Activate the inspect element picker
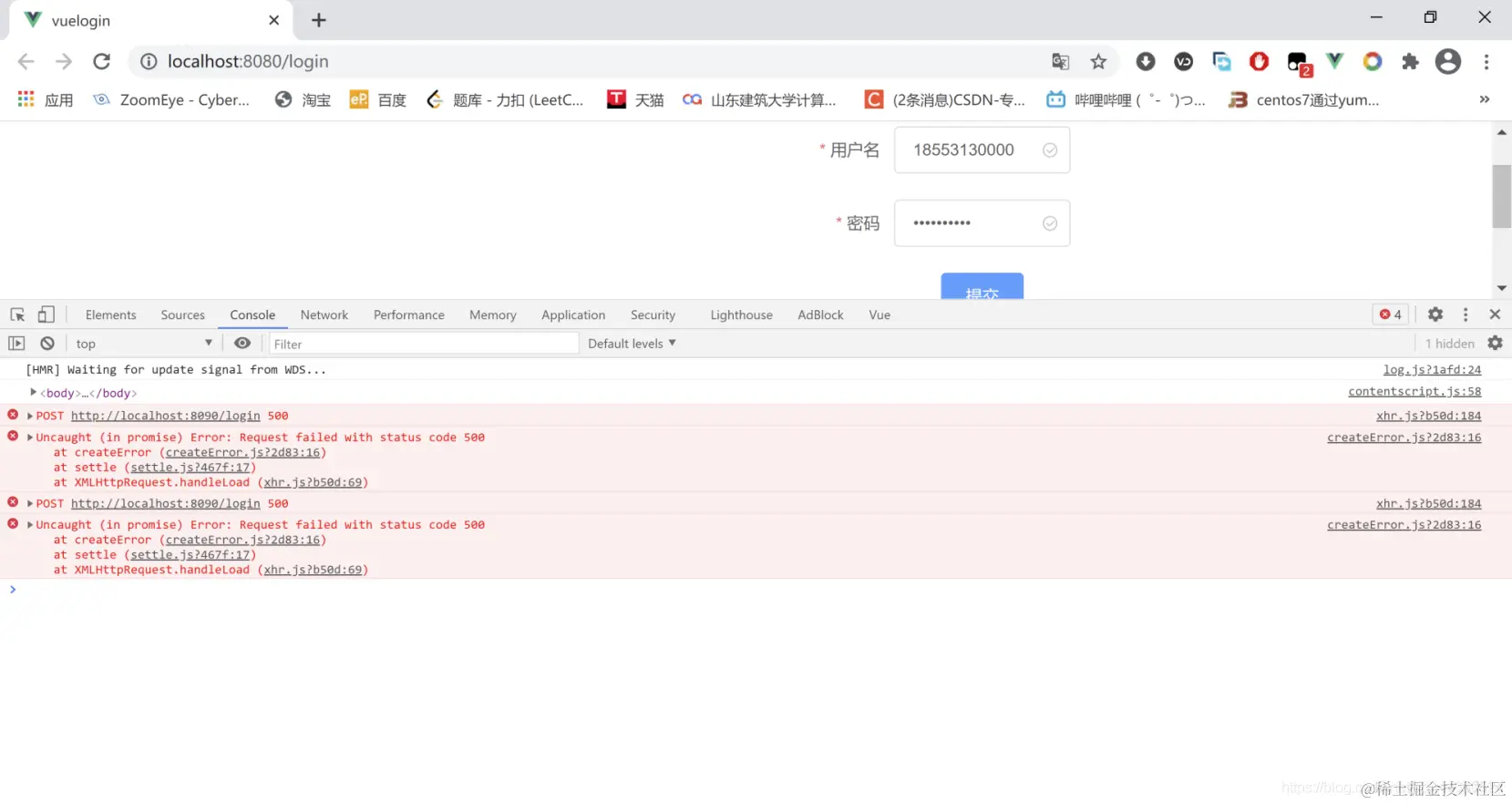This screenshot has height=804, width=1512. (x=17, y=314)
